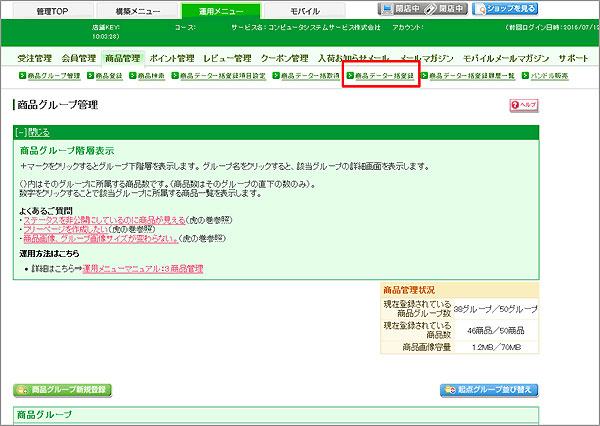Open FAQ link 商品画像、グループ画像サイズが変わらない。

[x=101, y=238]
